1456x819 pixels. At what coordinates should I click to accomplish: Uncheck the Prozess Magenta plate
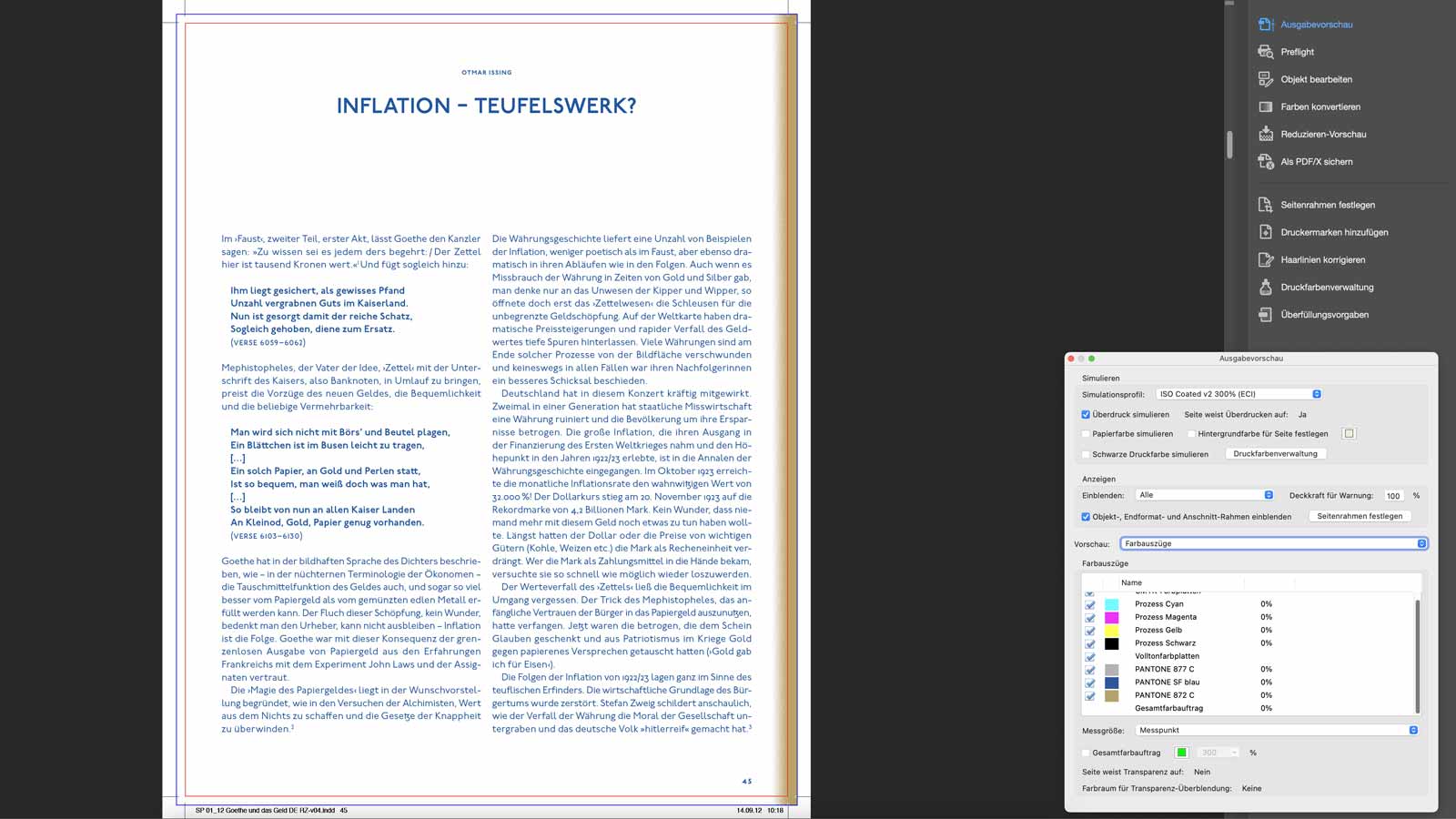1090,618
